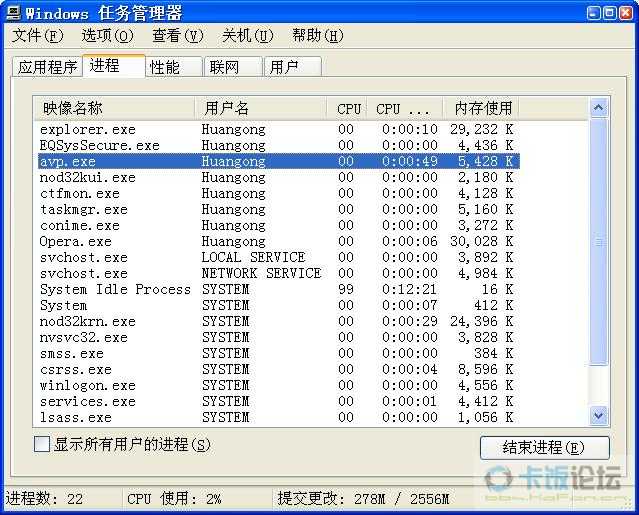The image size is (639, 515).
Task: Click the scrollbar up arrow
Action: 598,108
